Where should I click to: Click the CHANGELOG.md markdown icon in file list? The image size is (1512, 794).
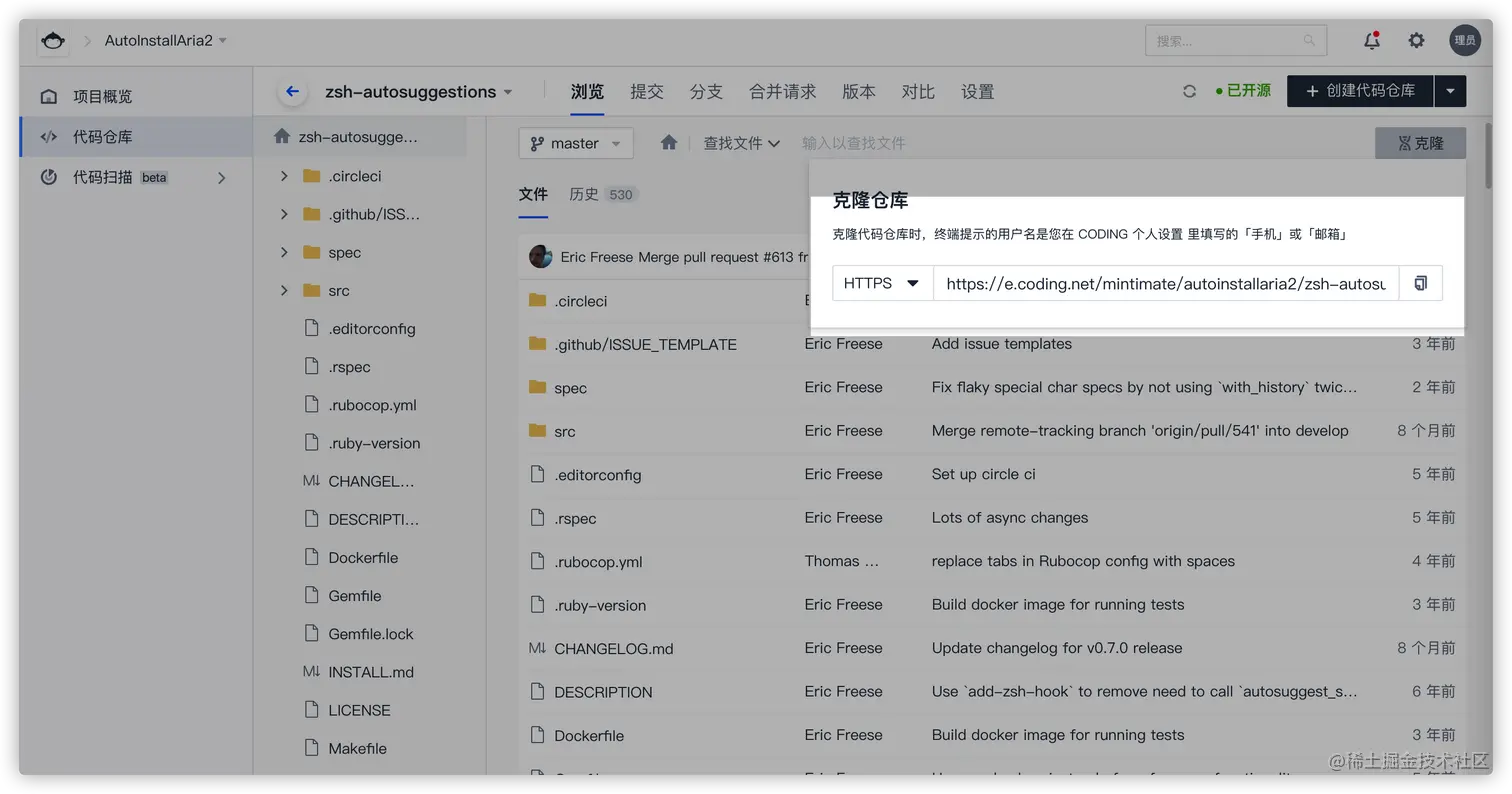click(537, 648)
